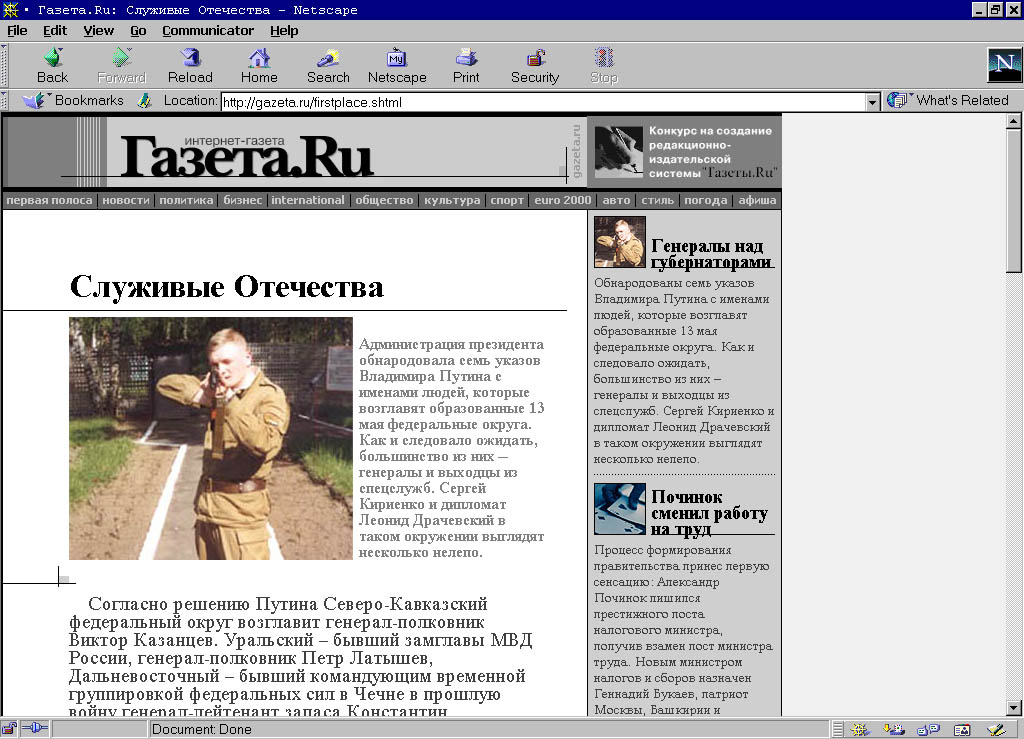The width and height of the screenshot is (1024, 739).
Task: Click the component bar grip handle
Action: pyautogui.click(x=838, y=729)
